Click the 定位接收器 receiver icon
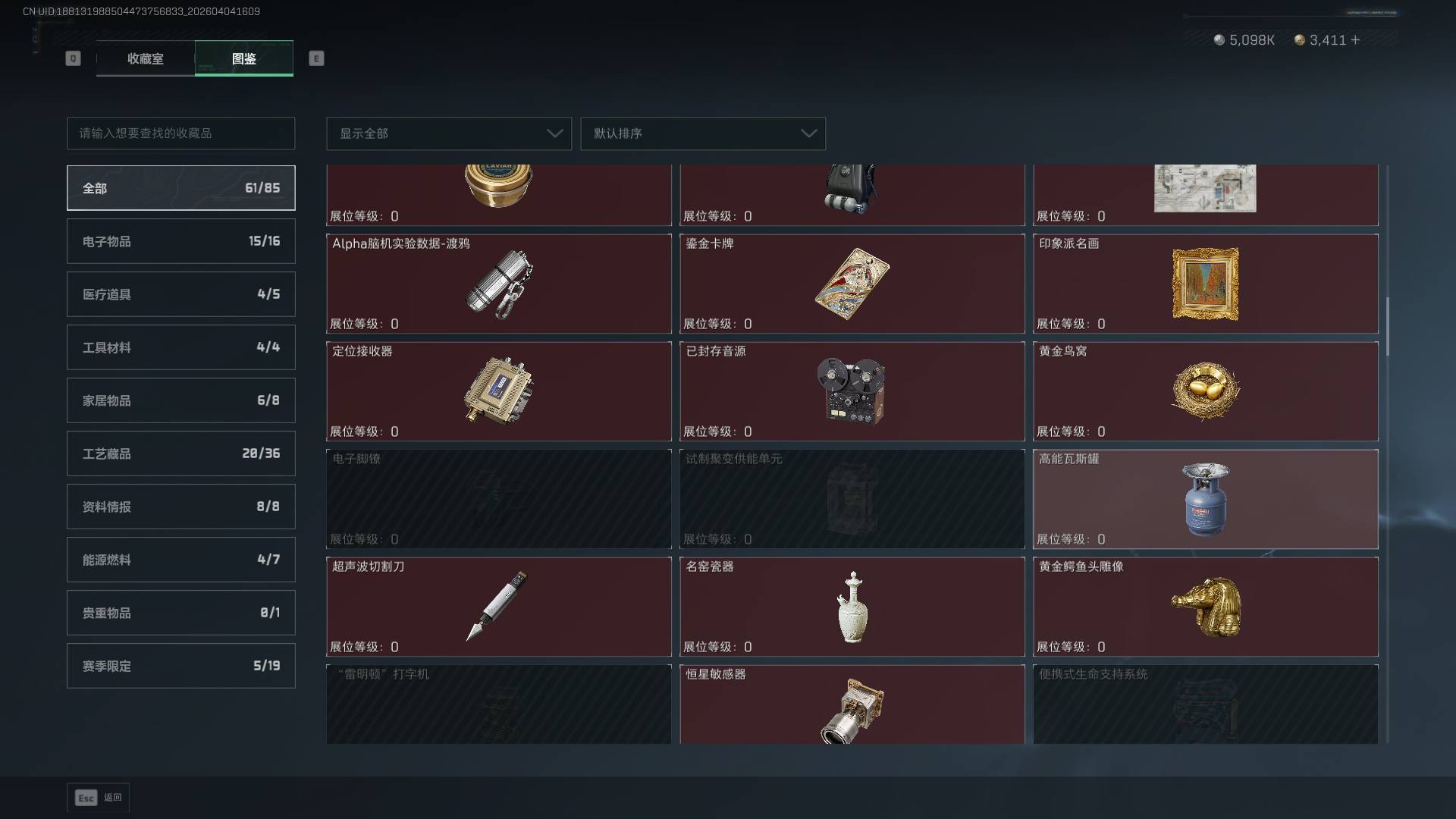 (498, 391)
